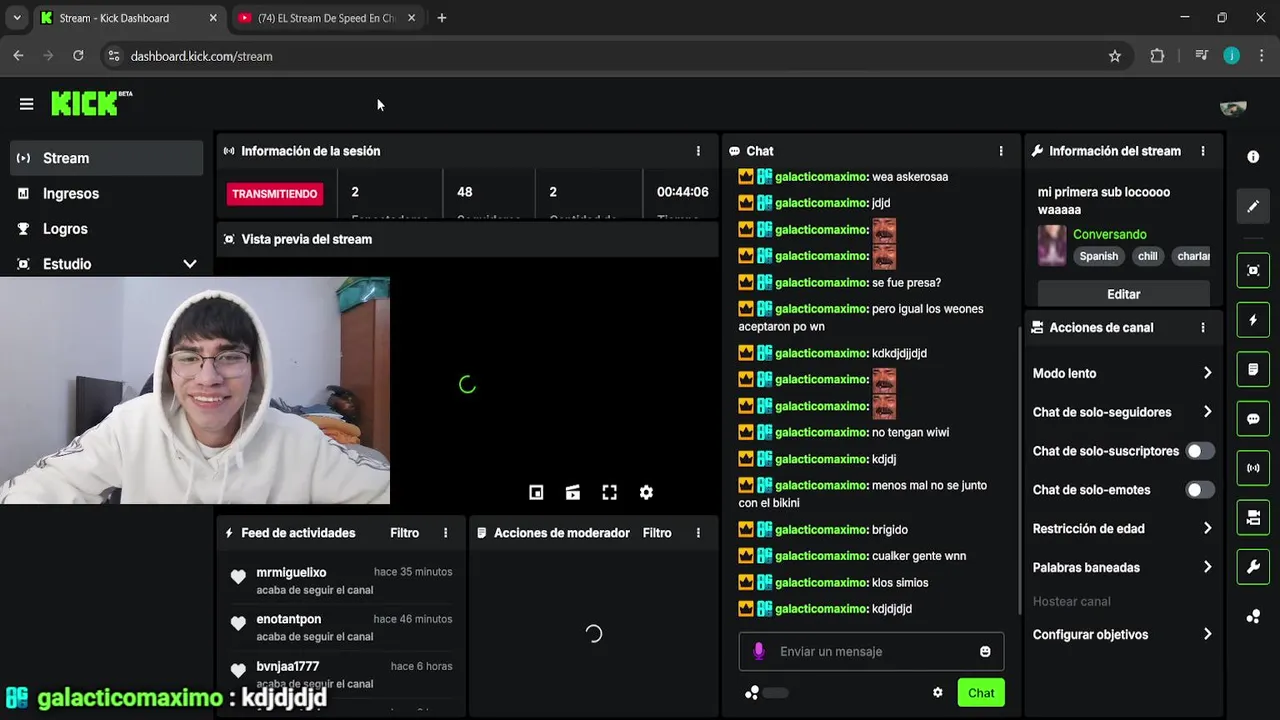Click the pencil edit layout icon
This screenshot has width=1280, height=720.
(x=1253, y=207)
